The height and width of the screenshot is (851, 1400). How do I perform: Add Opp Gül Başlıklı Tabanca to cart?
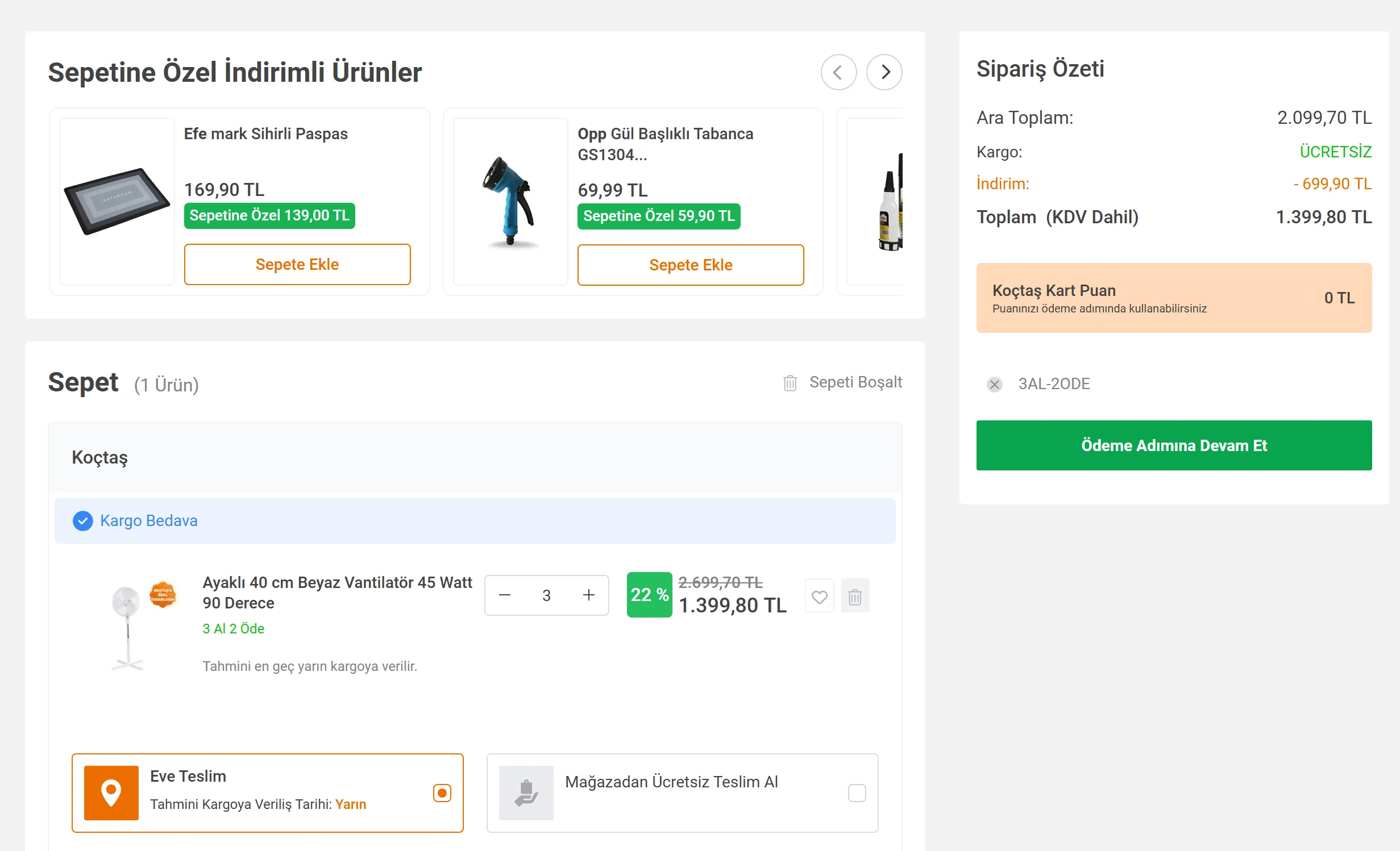[x=691, y=265]
